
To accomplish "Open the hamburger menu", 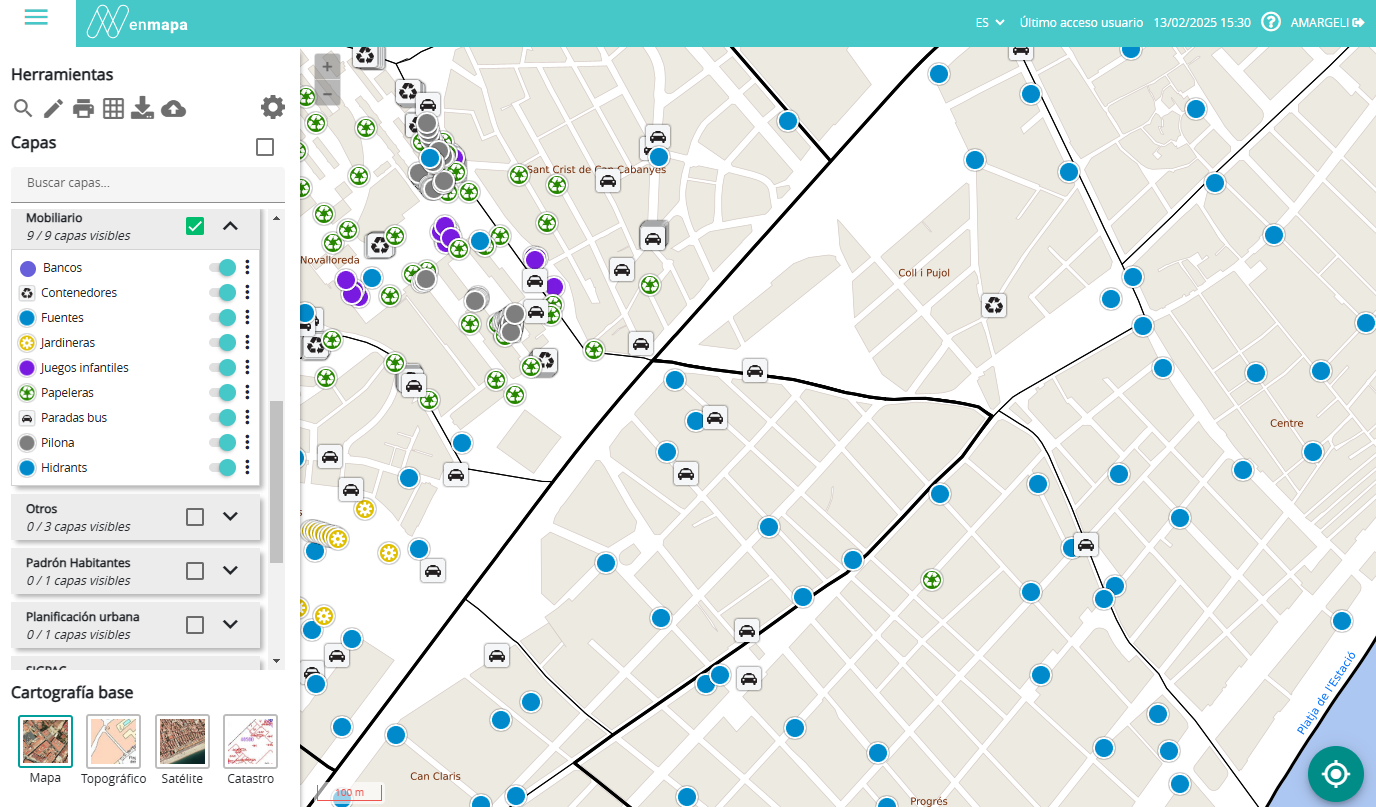I will click(36, 18).
